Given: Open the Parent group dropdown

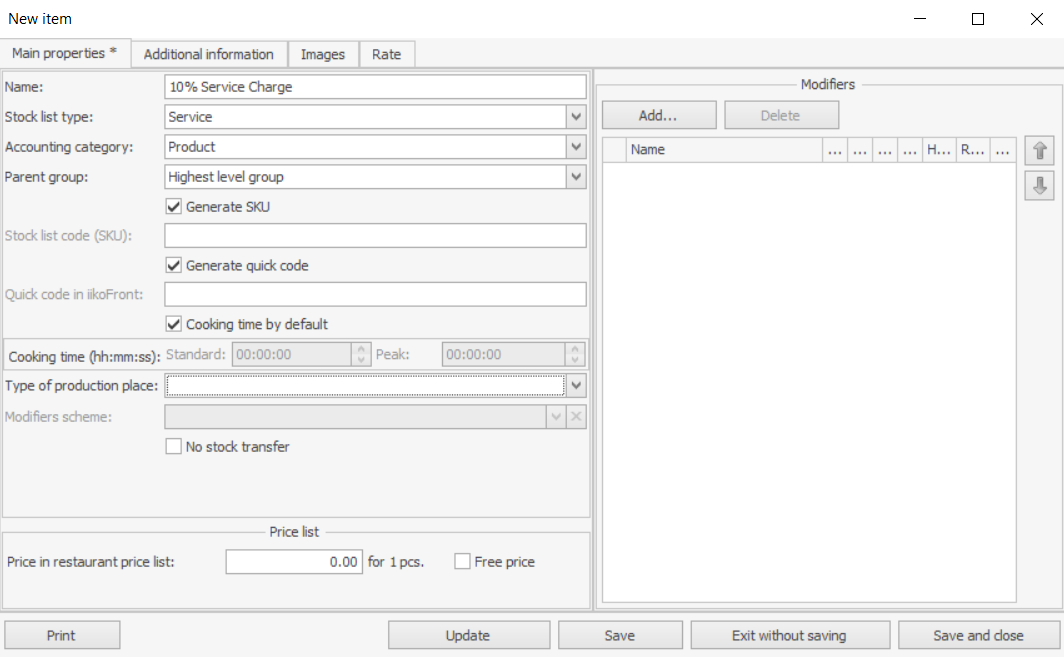Looking at the screenshot, I should click(x=576, y=177).
